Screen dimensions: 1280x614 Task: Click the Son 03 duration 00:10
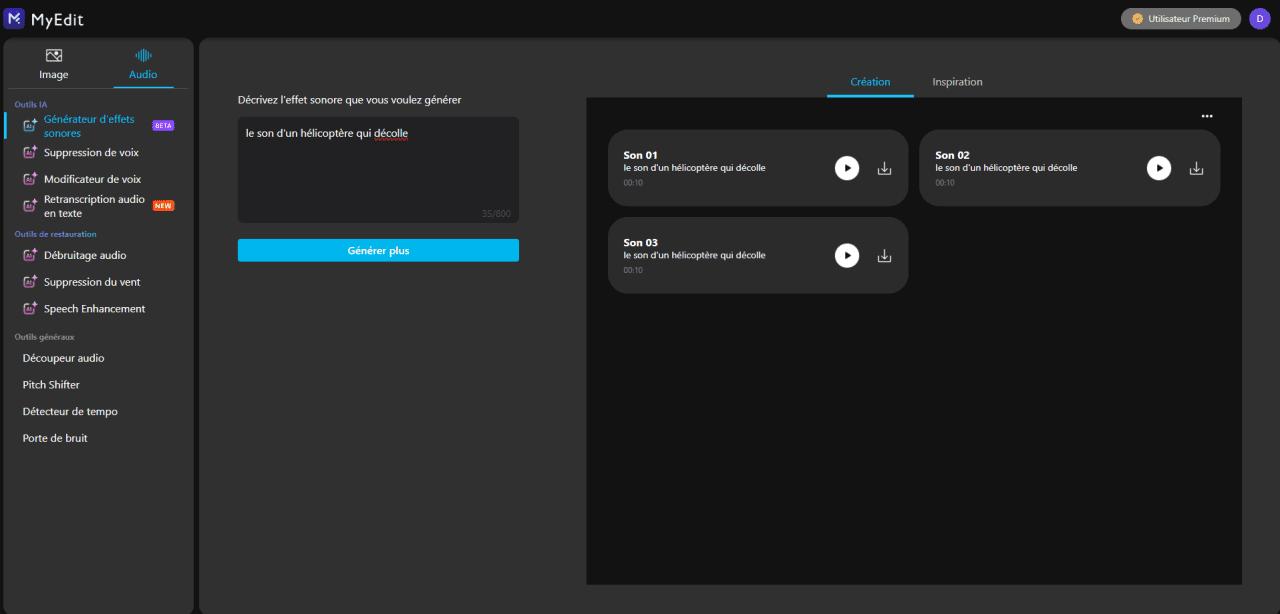click(x=633, y=271)
